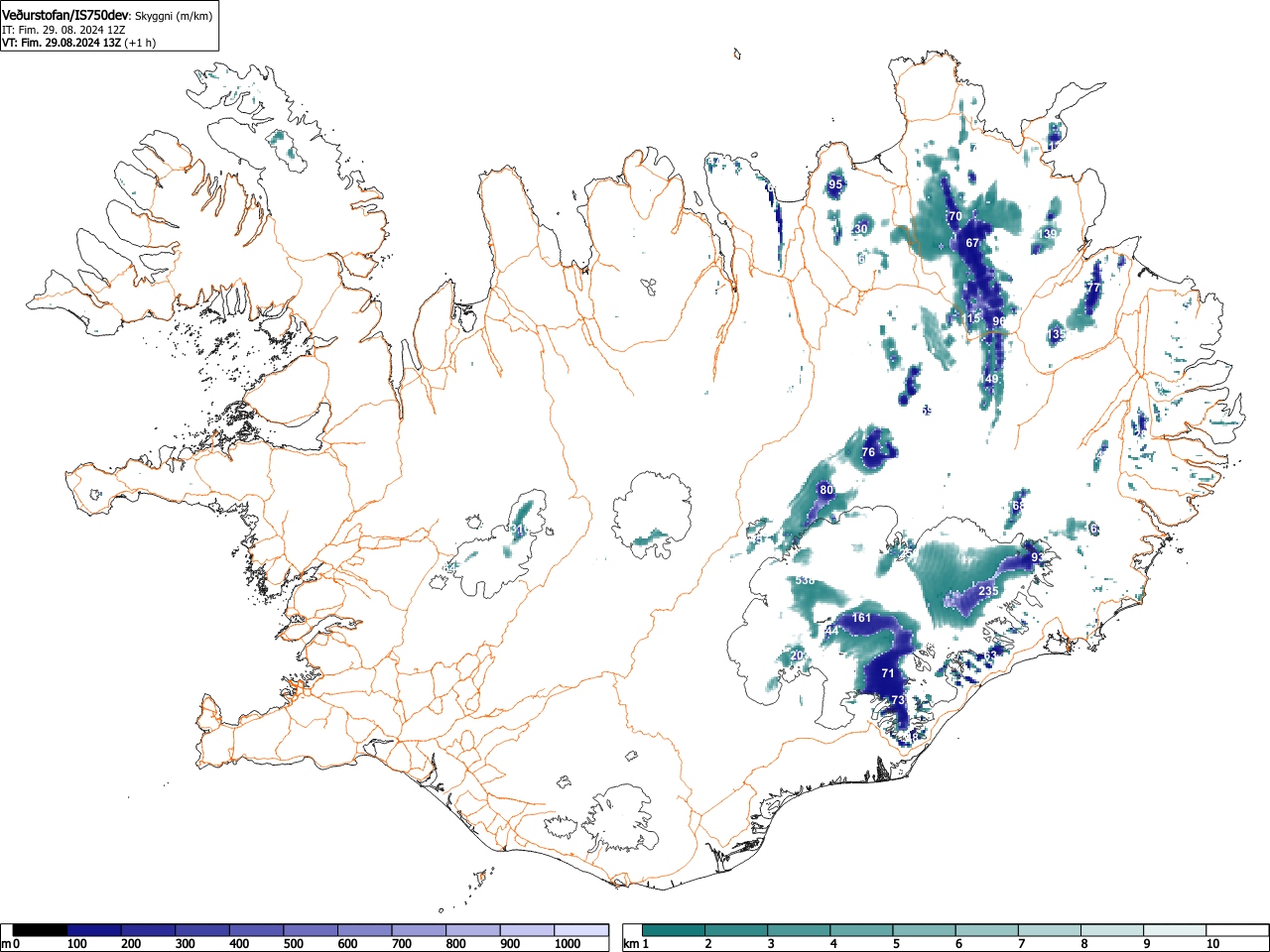Select the 7–8 km legend swatch
Image resolution: width=1270 pixels, height=952 pixels.
[1049, 930]
